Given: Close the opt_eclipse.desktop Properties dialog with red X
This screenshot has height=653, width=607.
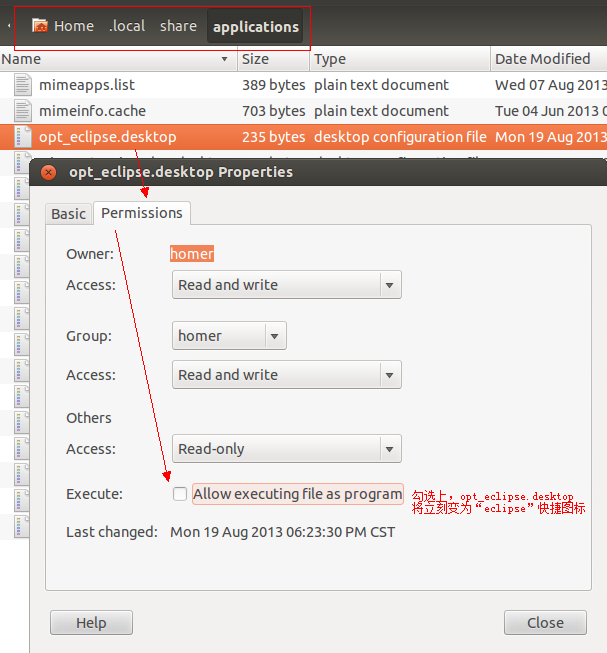Looking at the screenshot, I should click(x=49, y=172).
